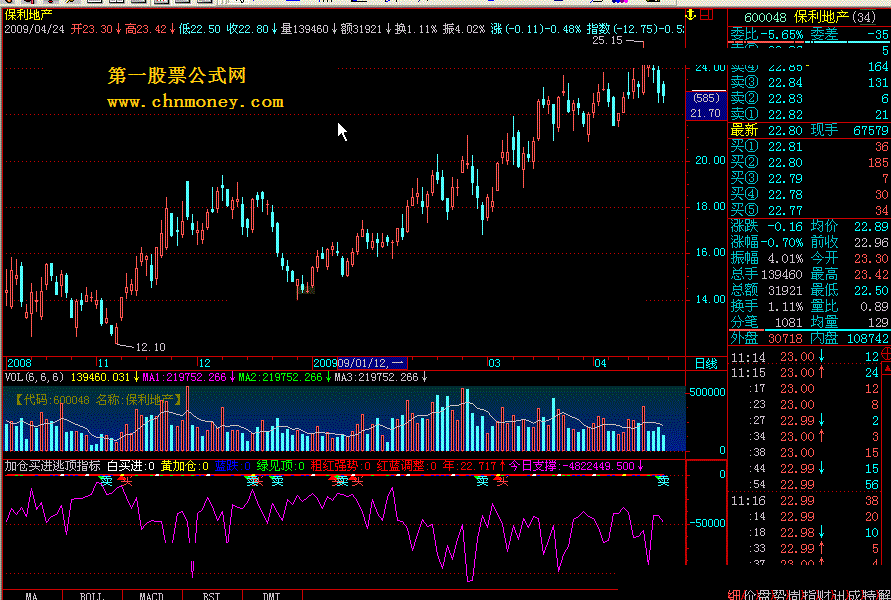Click the 卖① 22.82 sell order row
Screen dimensions: 891x600
(x=810, y=114)
